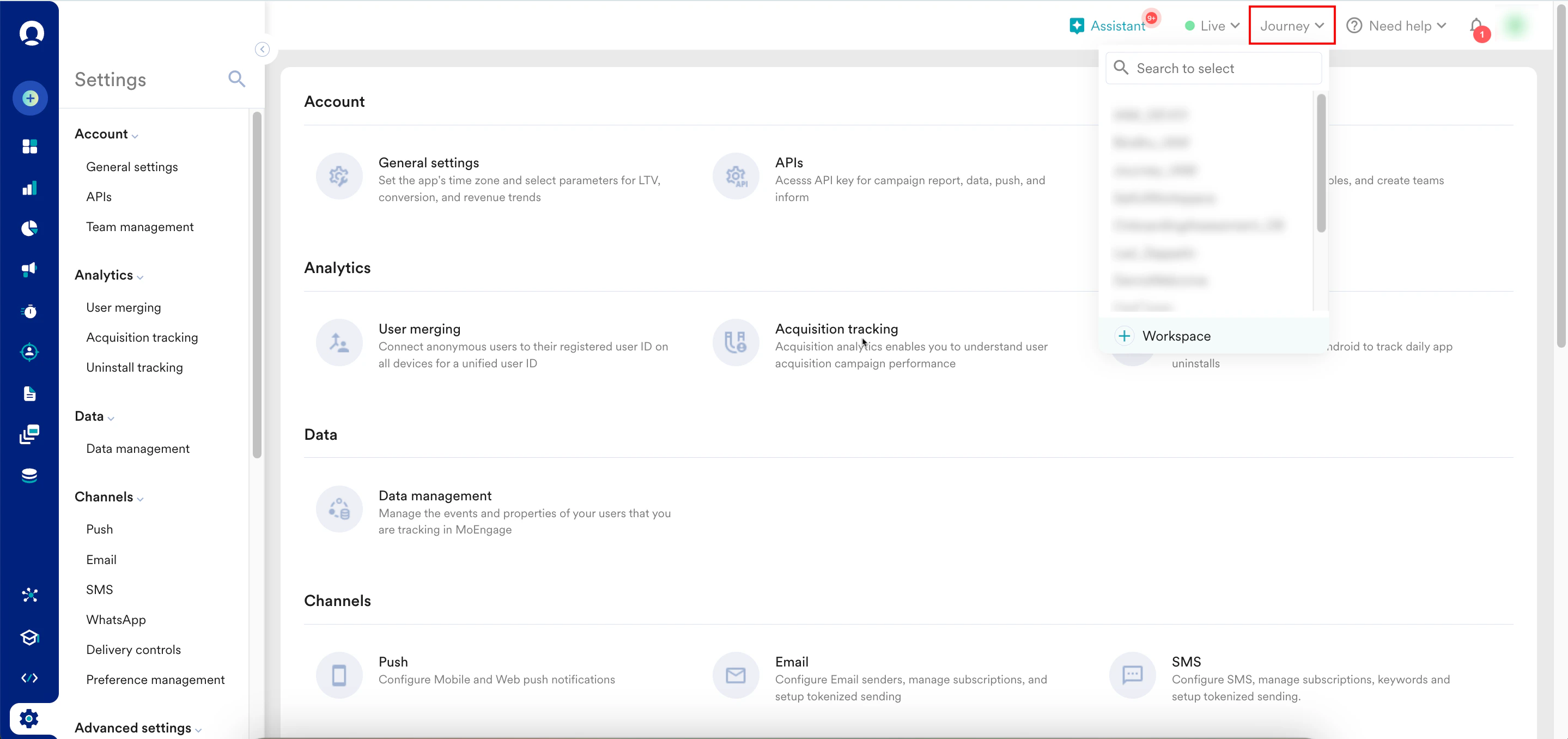Open the bar chart analytics icon
The height and width of the screenshot is (739, 1568).
[29, 187]
